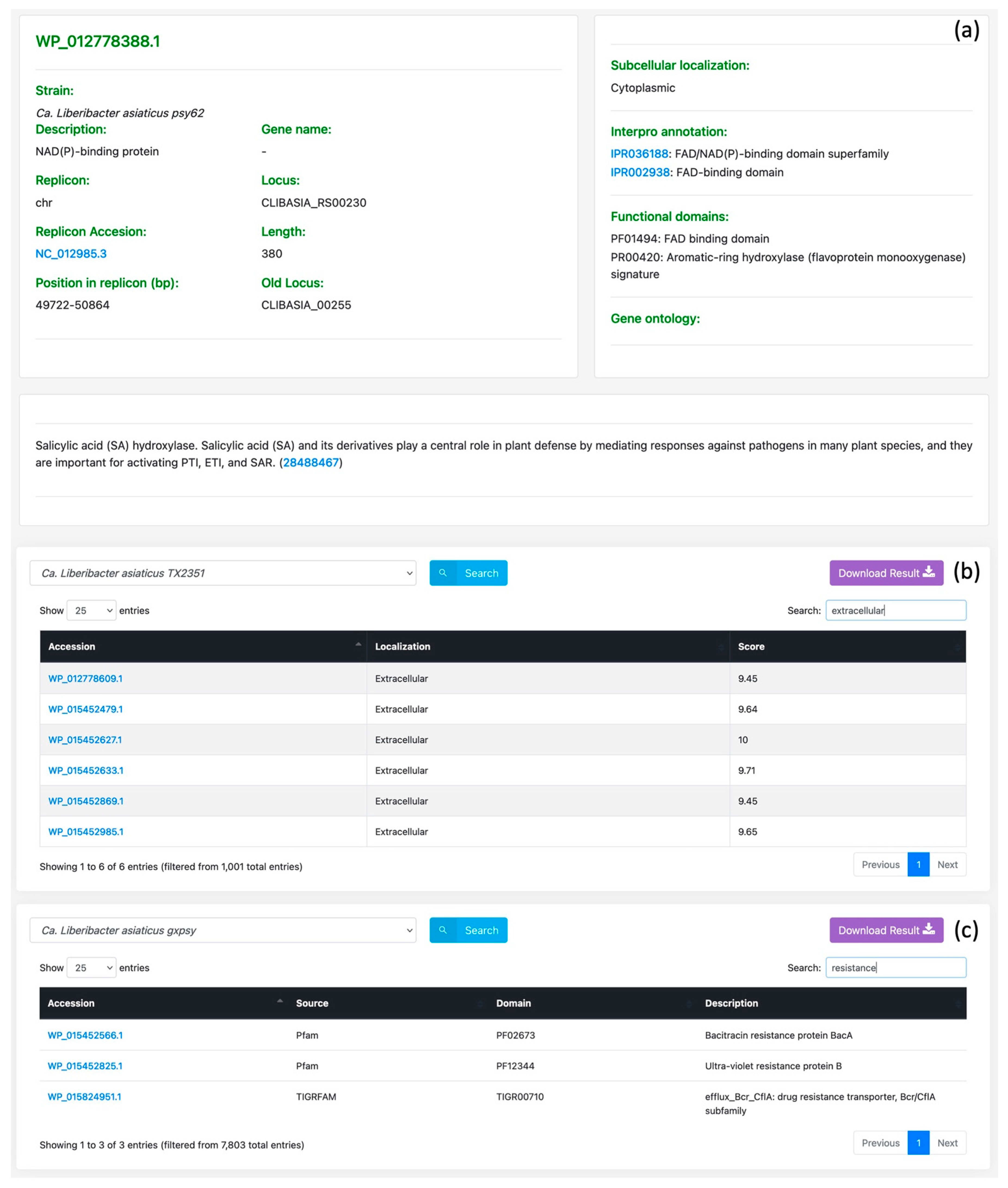Sort by Description column arrow icon
The image size is (1008, 1188).
click(958, 1003)
